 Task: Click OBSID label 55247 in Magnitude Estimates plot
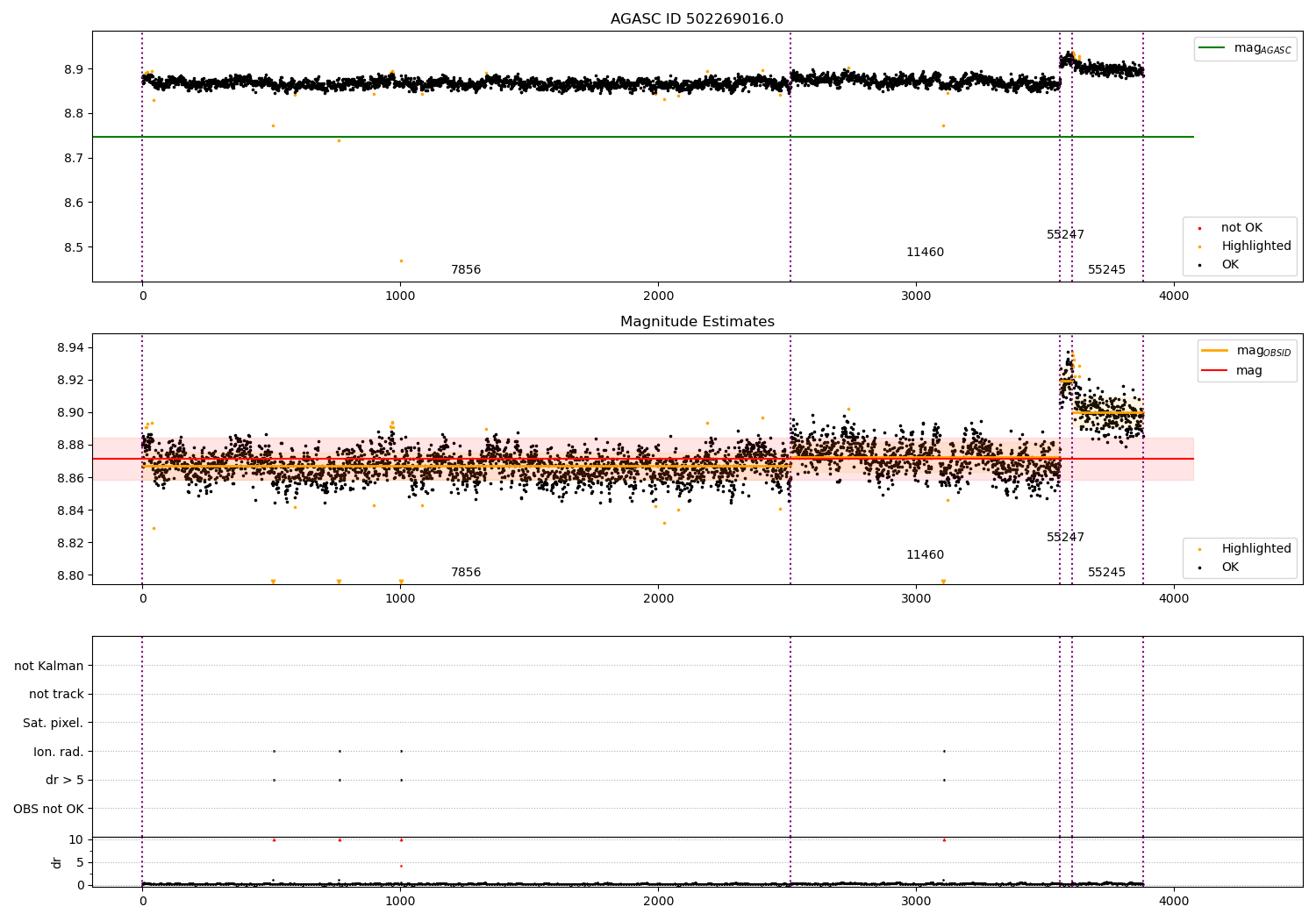pos(1065,538)
